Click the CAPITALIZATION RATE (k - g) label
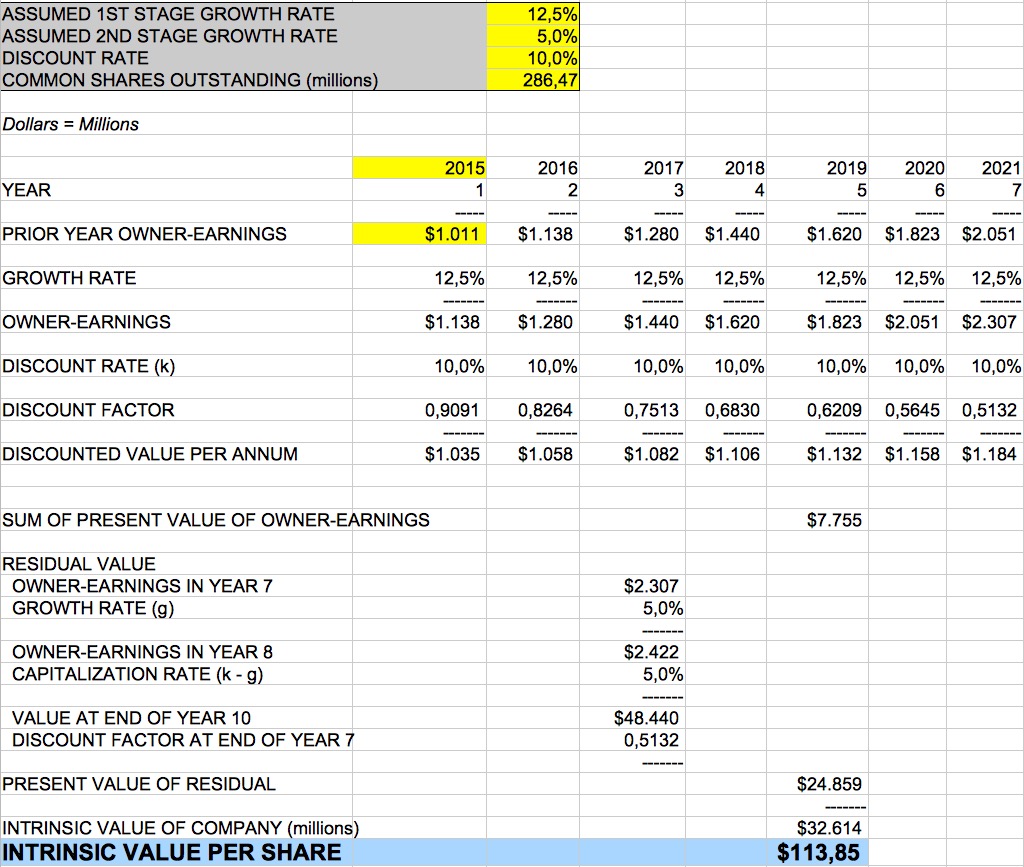The height and width of the screenshot is (867, 1024). pyautogui.click(x=138, y=674)
